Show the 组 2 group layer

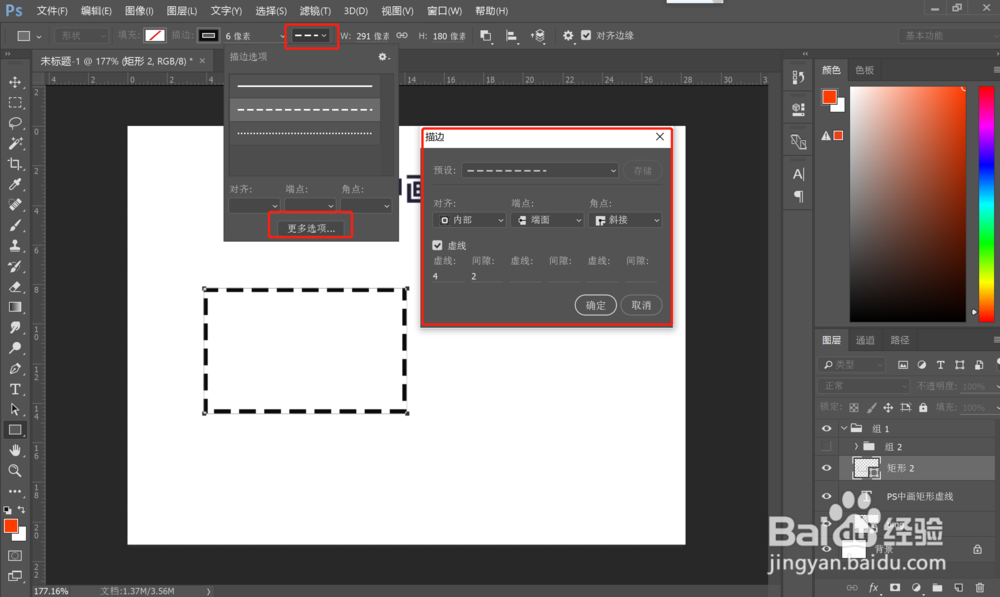click(x=827, y=446)
